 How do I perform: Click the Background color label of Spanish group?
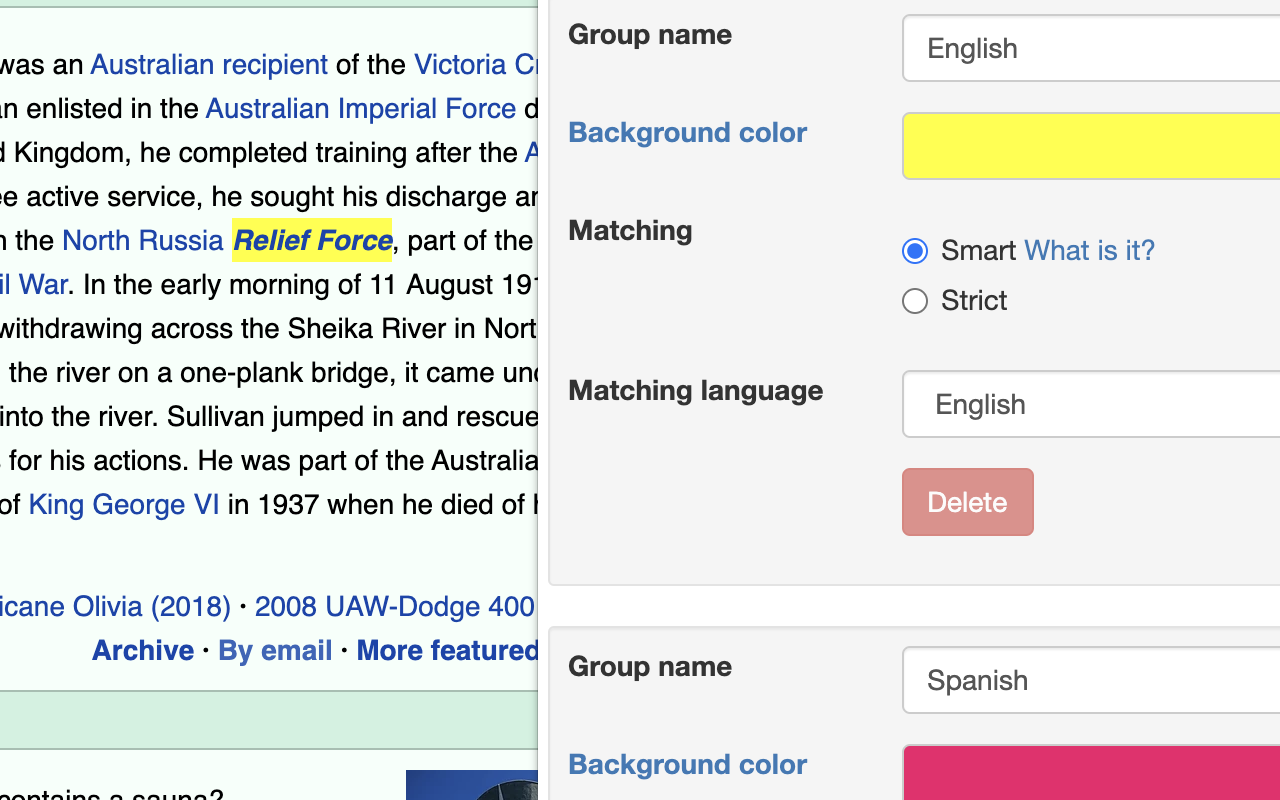point(687,764)
